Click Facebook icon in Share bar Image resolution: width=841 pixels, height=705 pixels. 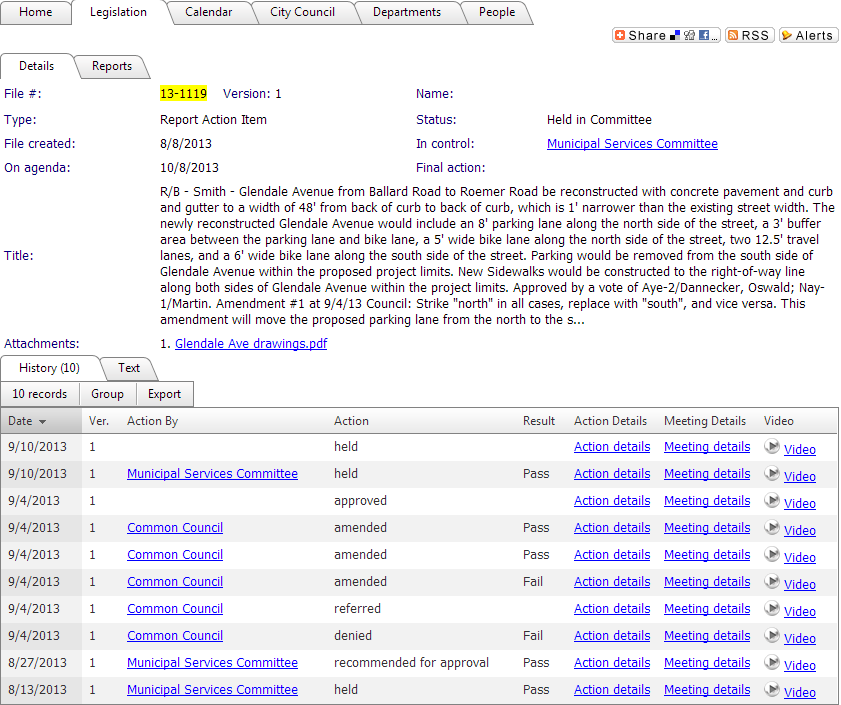[x=704, y=35]
